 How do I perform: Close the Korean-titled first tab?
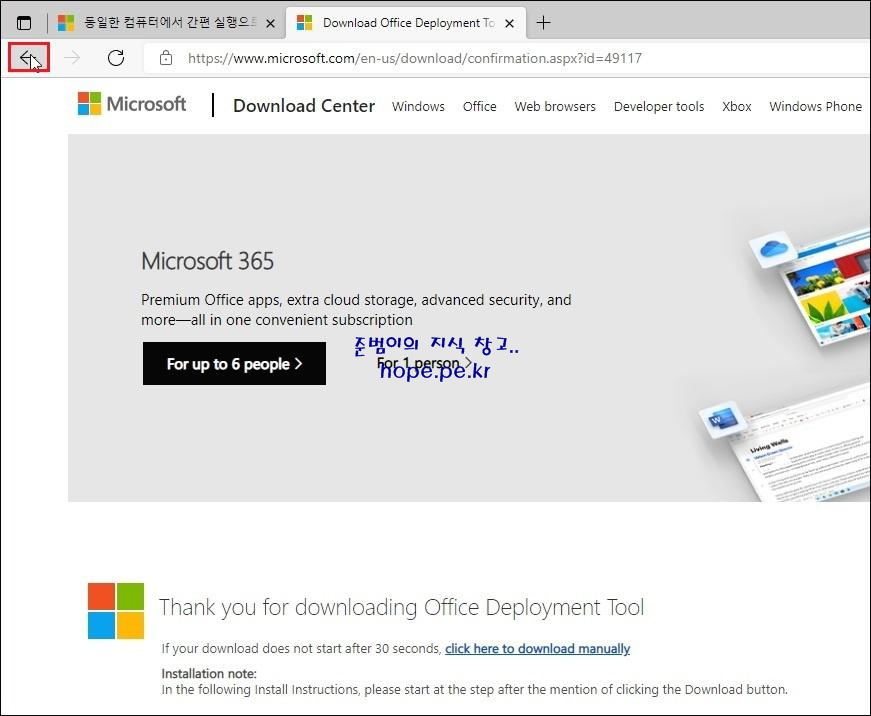[271, 23]
